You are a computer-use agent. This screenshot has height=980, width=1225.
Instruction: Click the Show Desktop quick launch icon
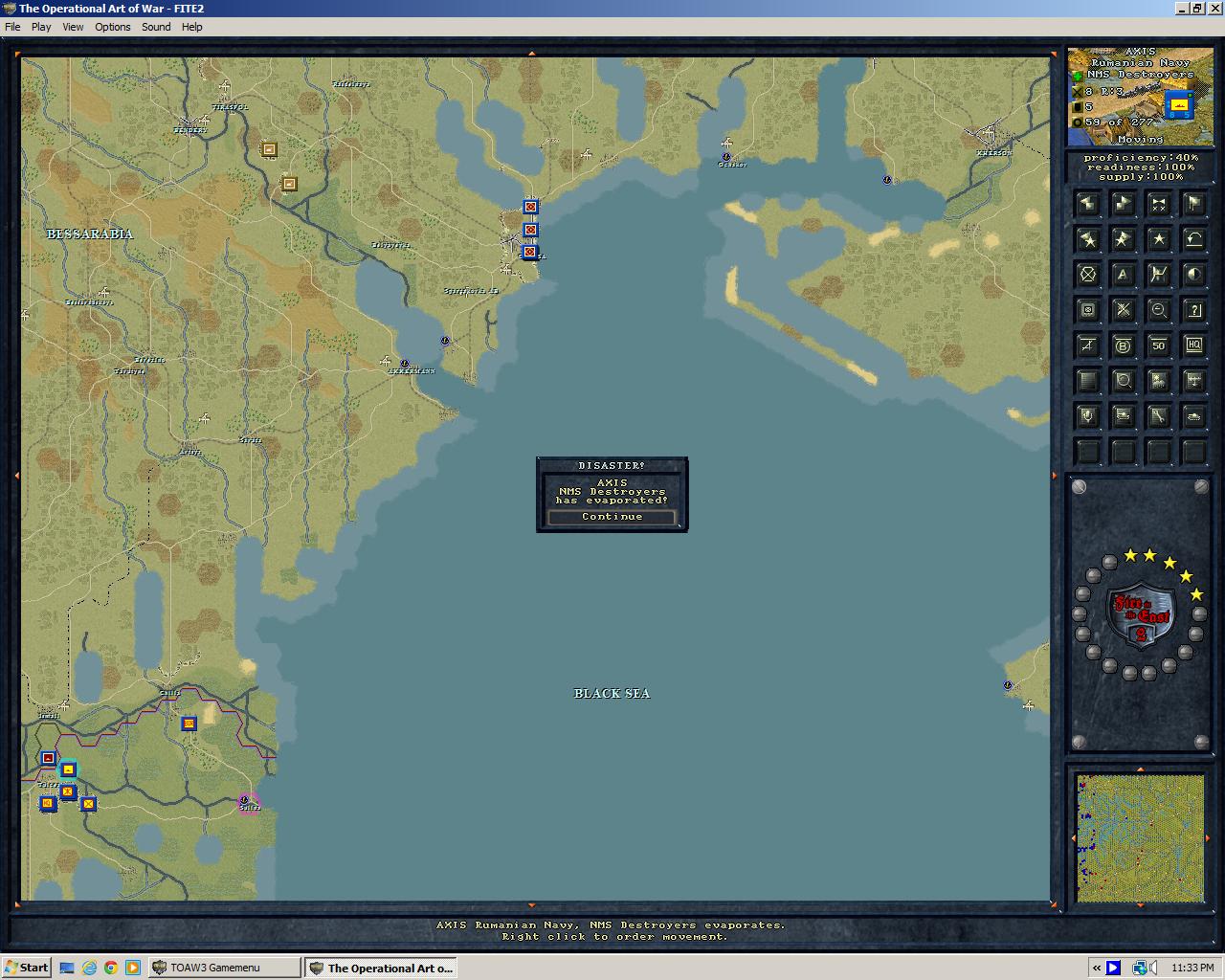(x=67, y=968)
